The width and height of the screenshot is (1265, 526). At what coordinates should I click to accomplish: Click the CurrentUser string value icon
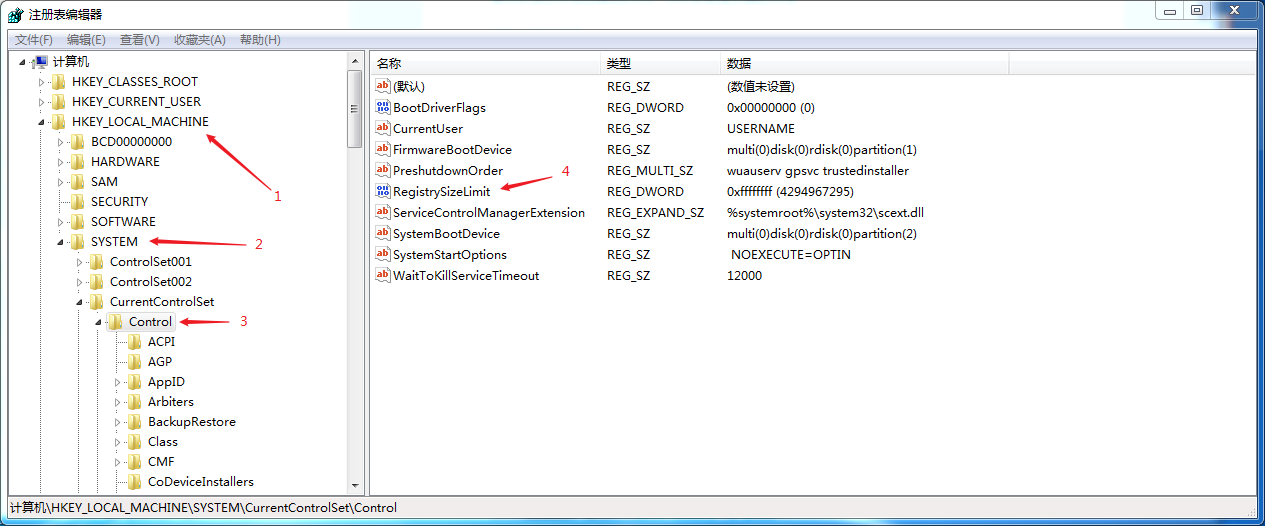pos(382,128)
